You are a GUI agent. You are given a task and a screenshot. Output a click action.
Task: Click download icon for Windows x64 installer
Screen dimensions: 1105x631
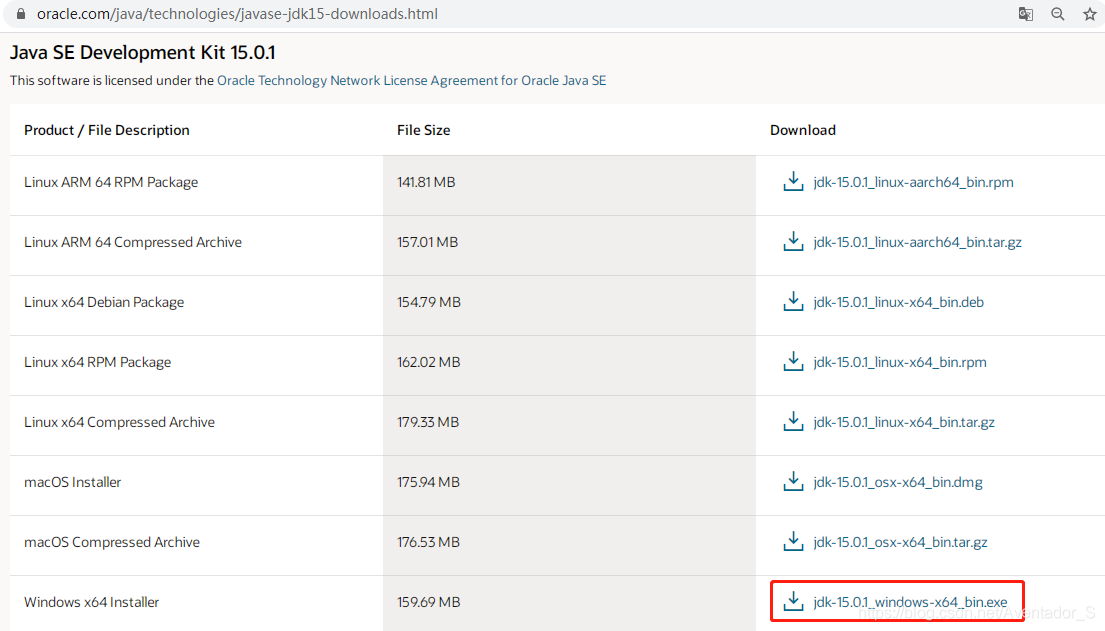pos(793,602)
